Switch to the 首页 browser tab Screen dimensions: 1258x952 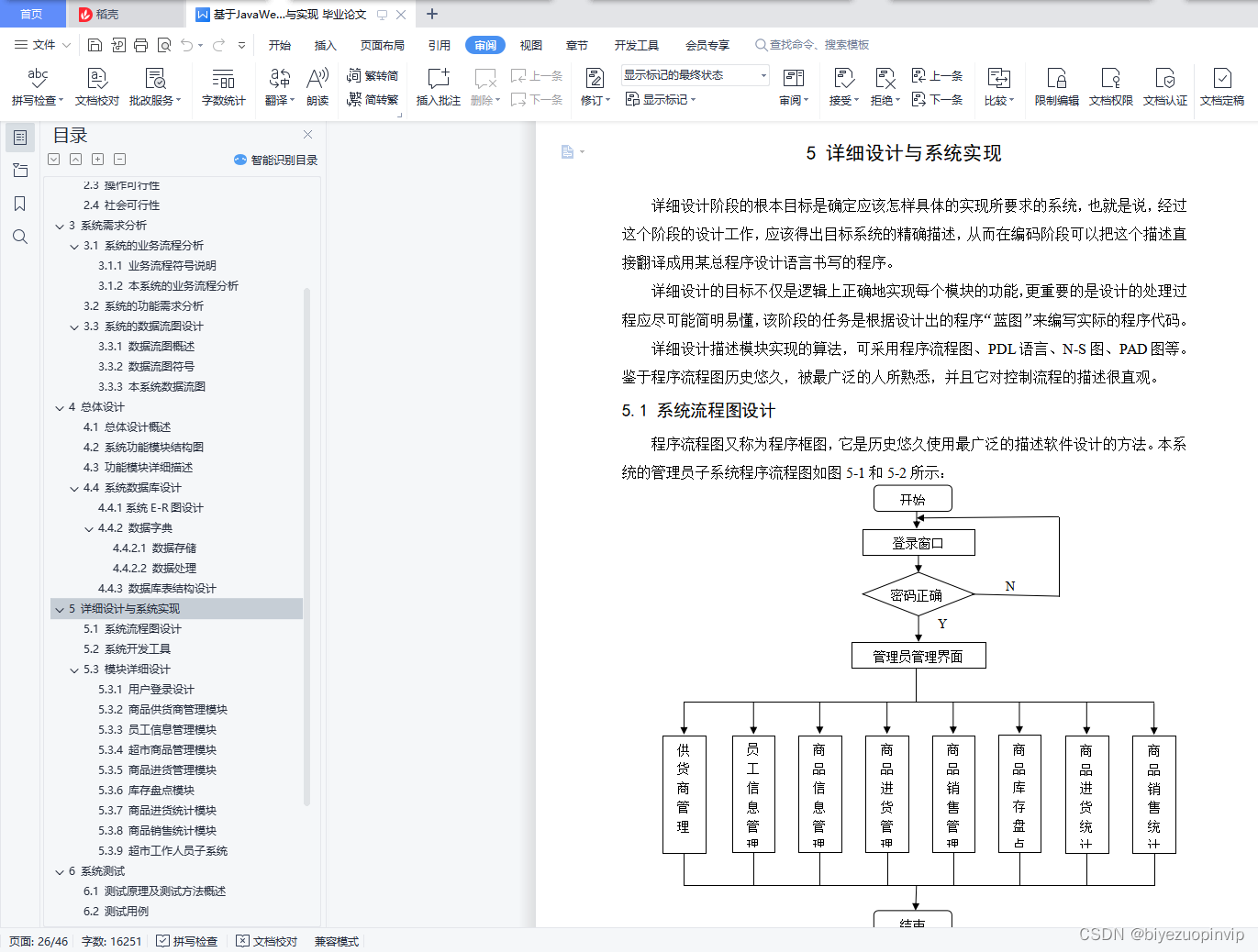point(32,14)
